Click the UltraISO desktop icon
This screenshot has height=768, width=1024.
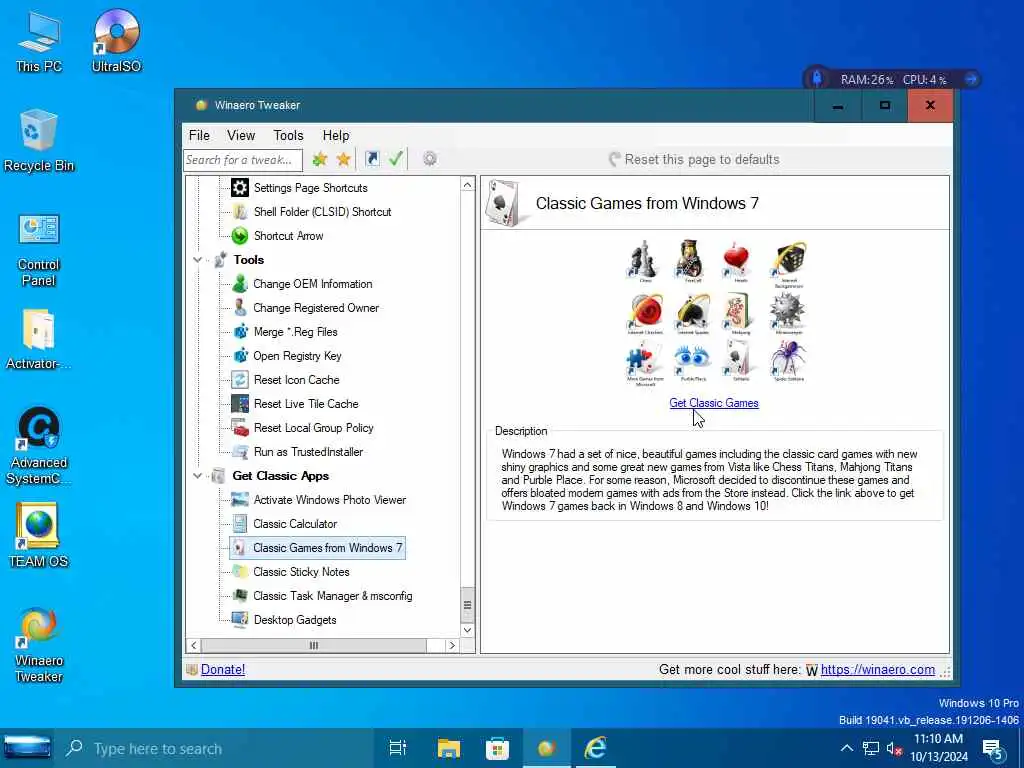(x=116, y=40)
